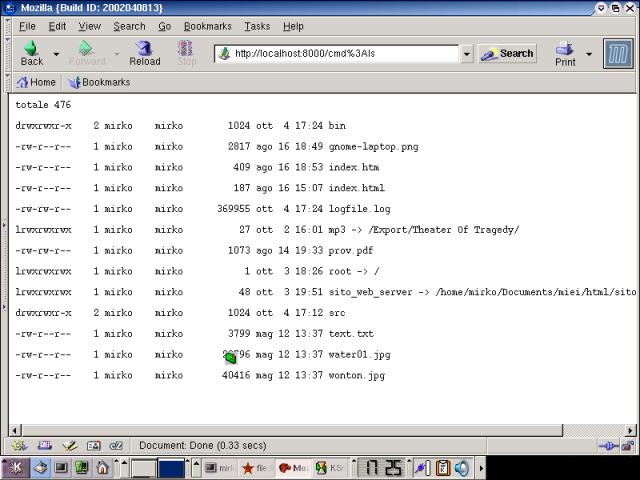The width and height of the screenshot is (640, 480).
Task: Open the Home page from personal toolbar
Action: 36,83
